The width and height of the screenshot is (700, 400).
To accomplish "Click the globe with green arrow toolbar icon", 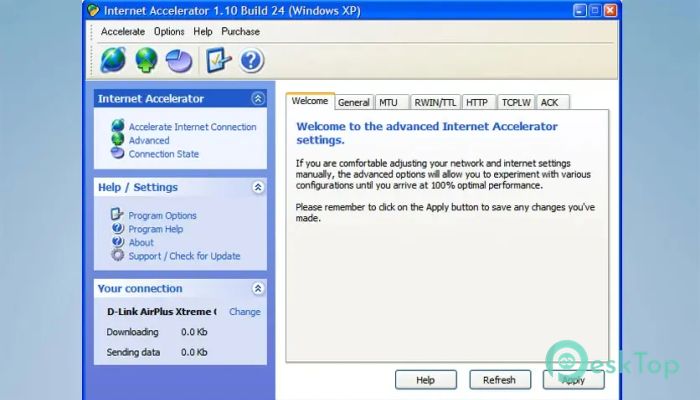I will pos(146,60).
